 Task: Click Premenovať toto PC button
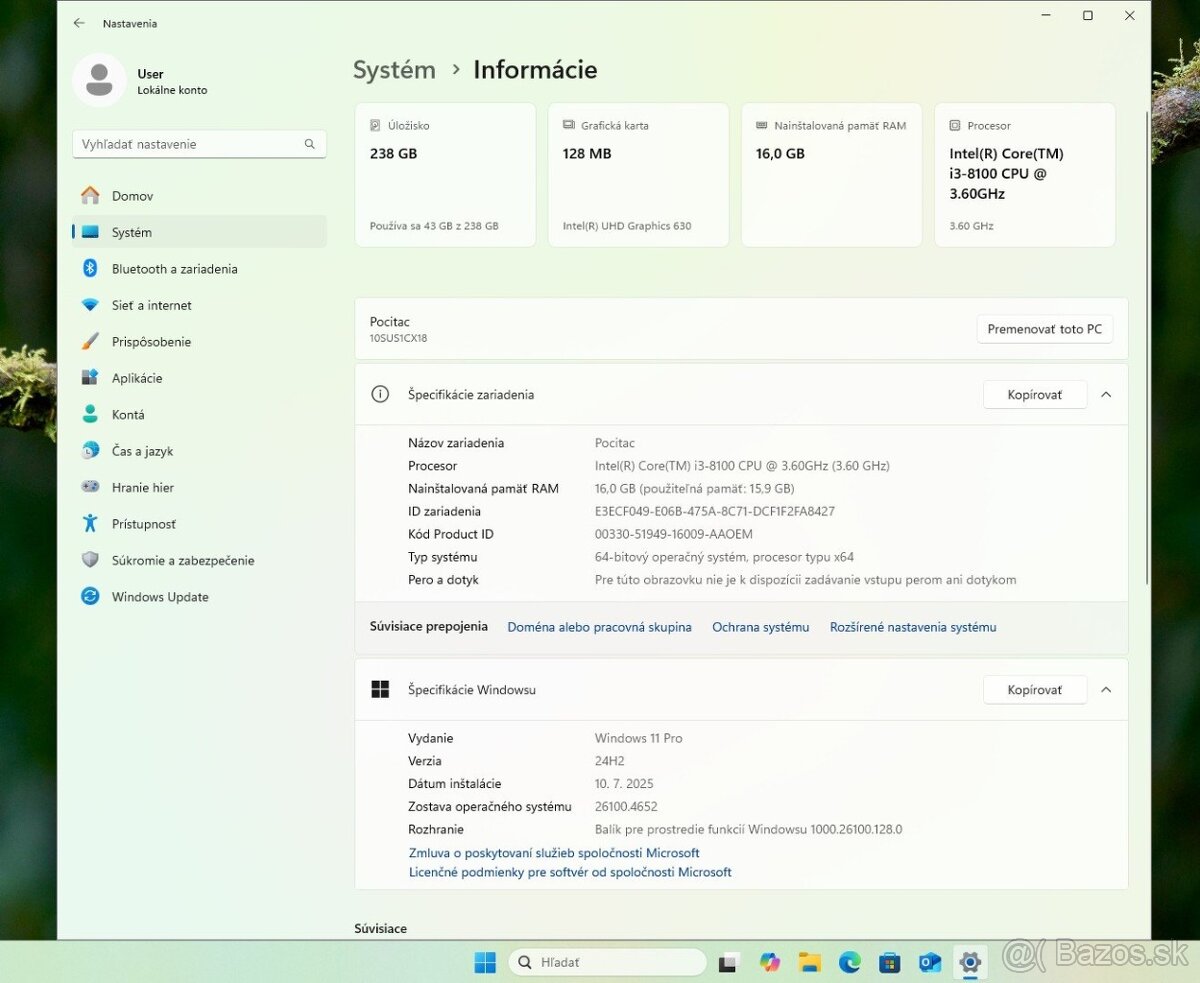tap(1044, 329)
